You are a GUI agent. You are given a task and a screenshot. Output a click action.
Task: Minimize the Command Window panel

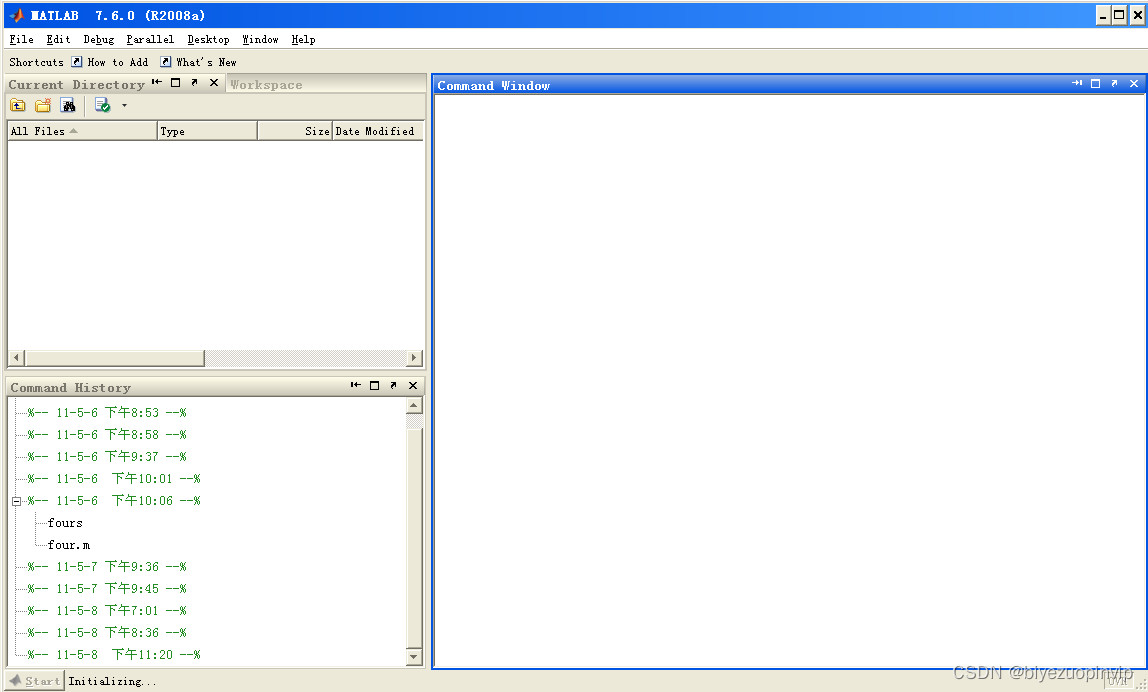[1077, 83]
